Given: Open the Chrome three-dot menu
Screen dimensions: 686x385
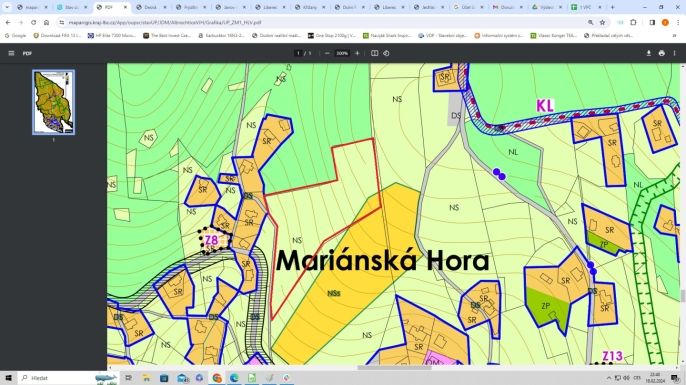Looking at the screenshot, I should (x=678, y=22).
